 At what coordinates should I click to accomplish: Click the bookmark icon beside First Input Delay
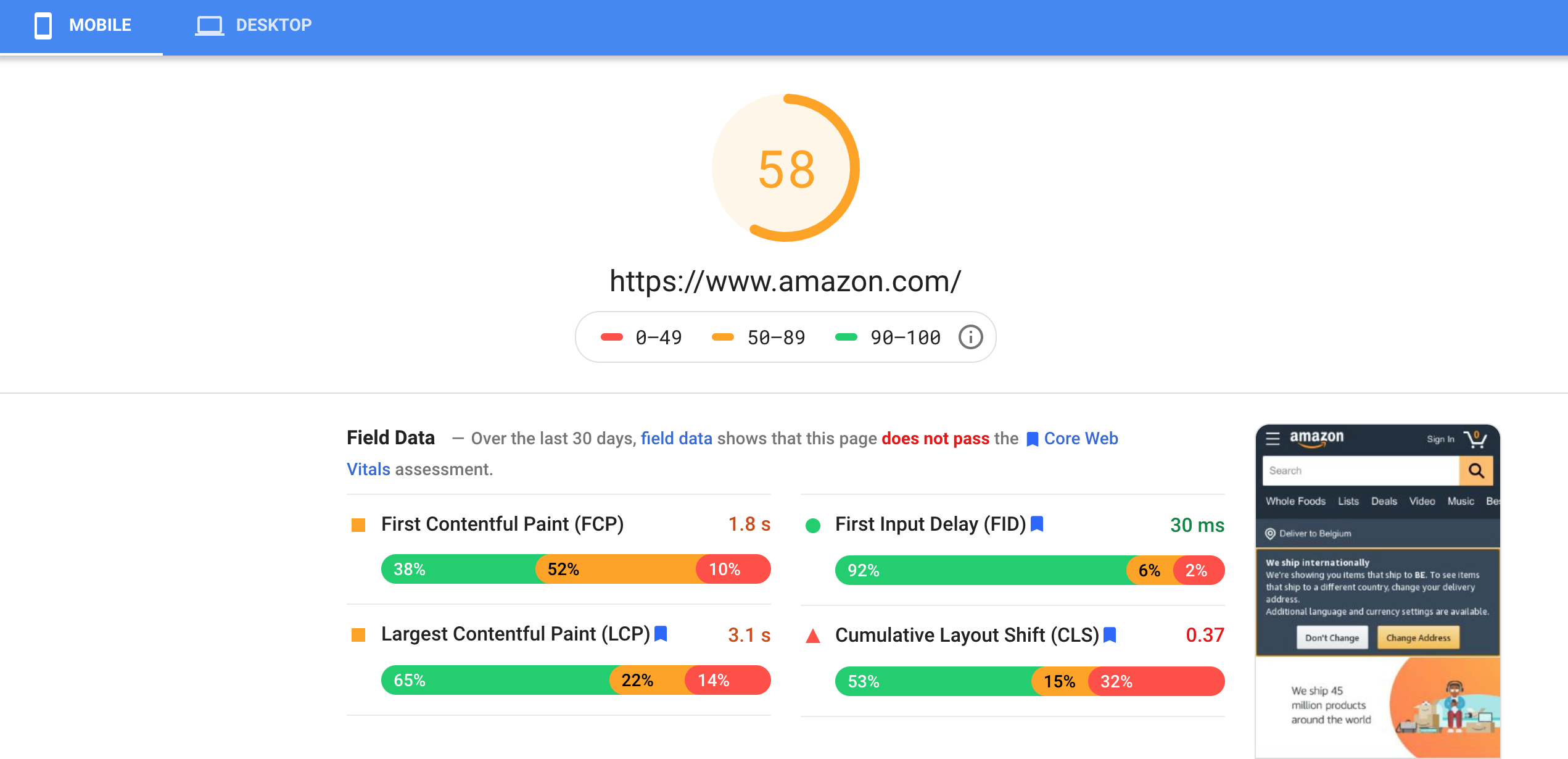pyautogui.click(x=1037, y=524)
